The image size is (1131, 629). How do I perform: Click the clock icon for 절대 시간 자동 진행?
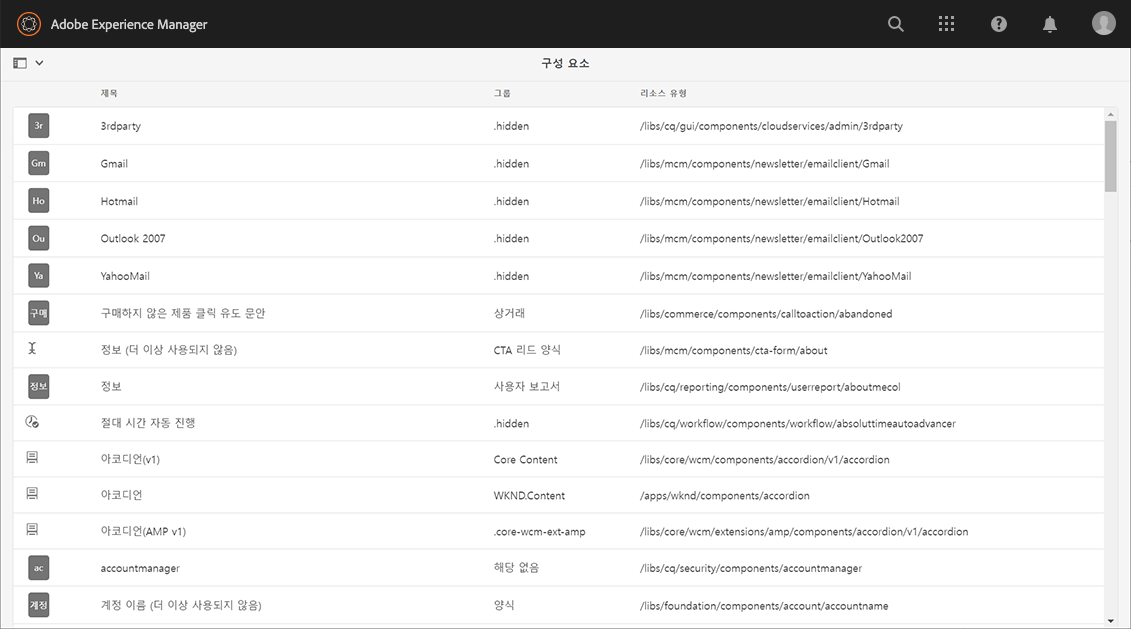(x=32, y=422)
